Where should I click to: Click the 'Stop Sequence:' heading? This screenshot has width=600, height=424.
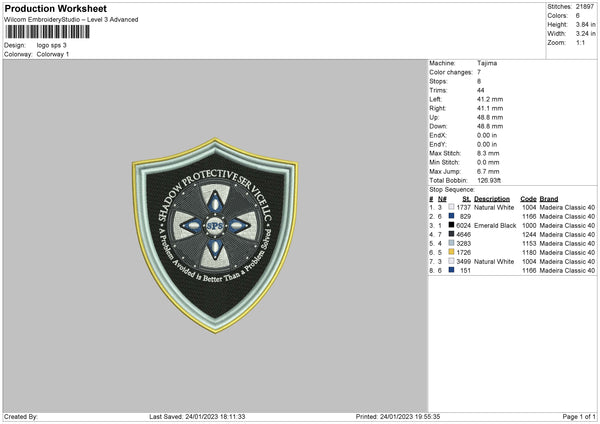452,190
